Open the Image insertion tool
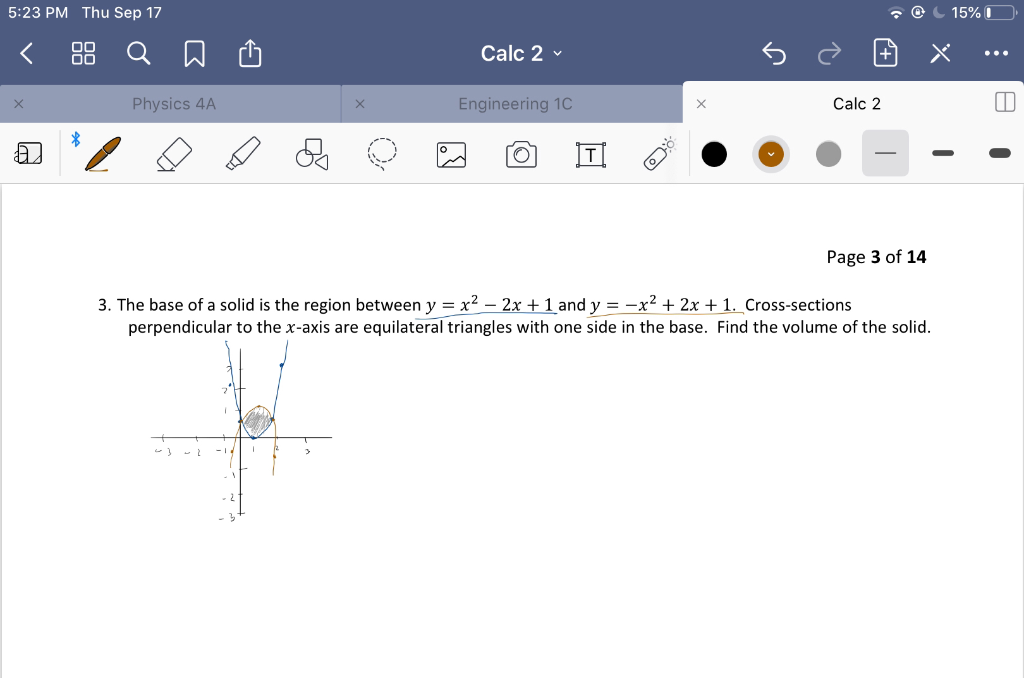Screen dimensions: 1024x678 tap(450, 154)
